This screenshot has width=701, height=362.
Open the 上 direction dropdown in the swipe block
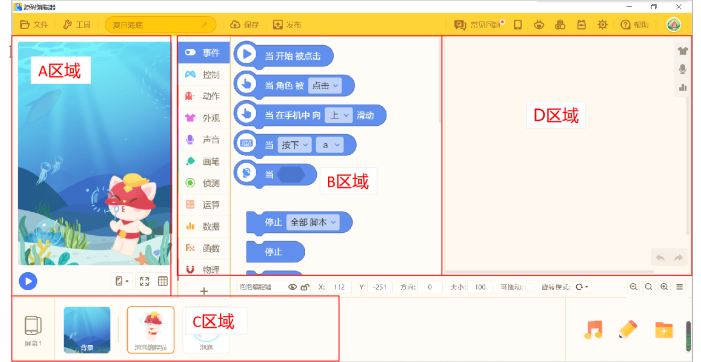pos(339,115)
